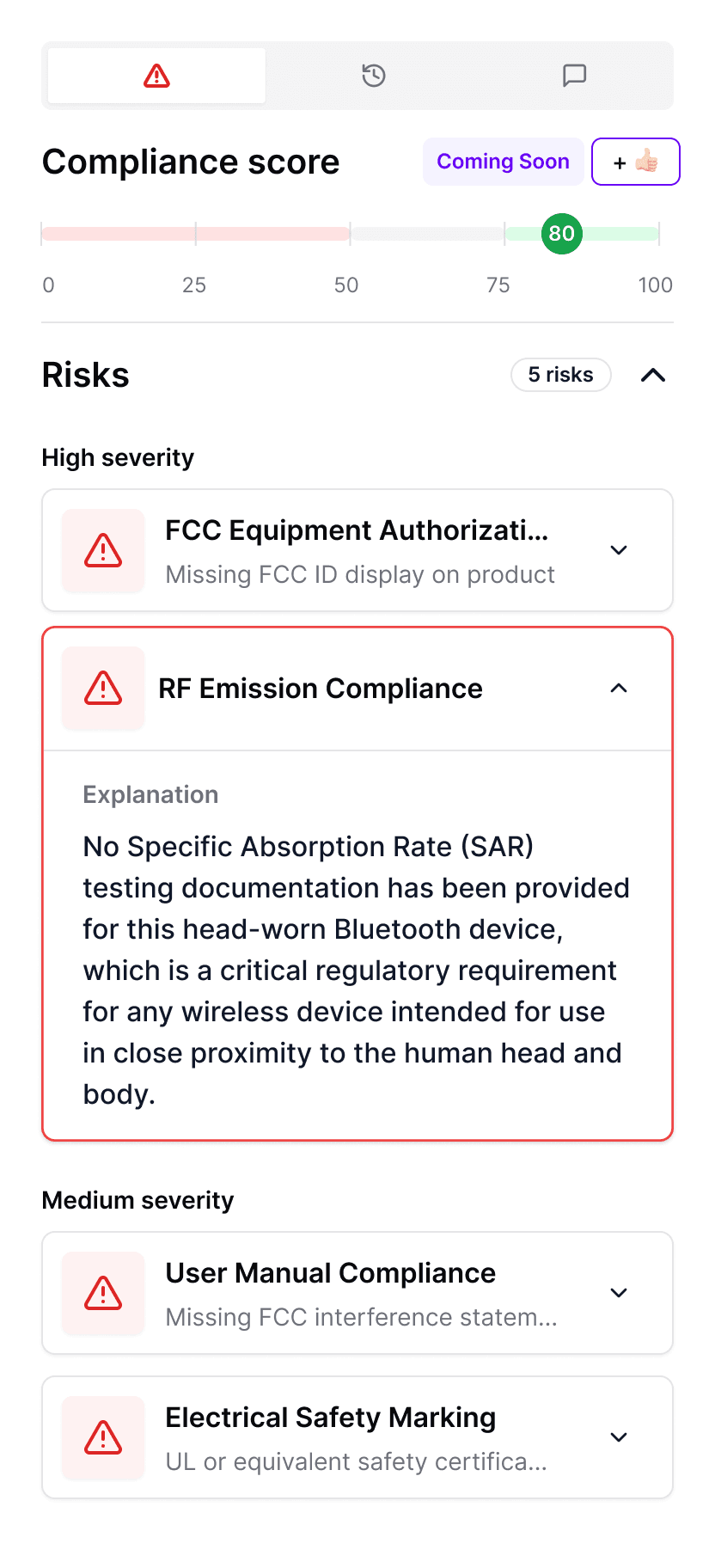Click the 5 risks pill
Viewport: 715px width, 1568px height.
(x=560, y=375)
